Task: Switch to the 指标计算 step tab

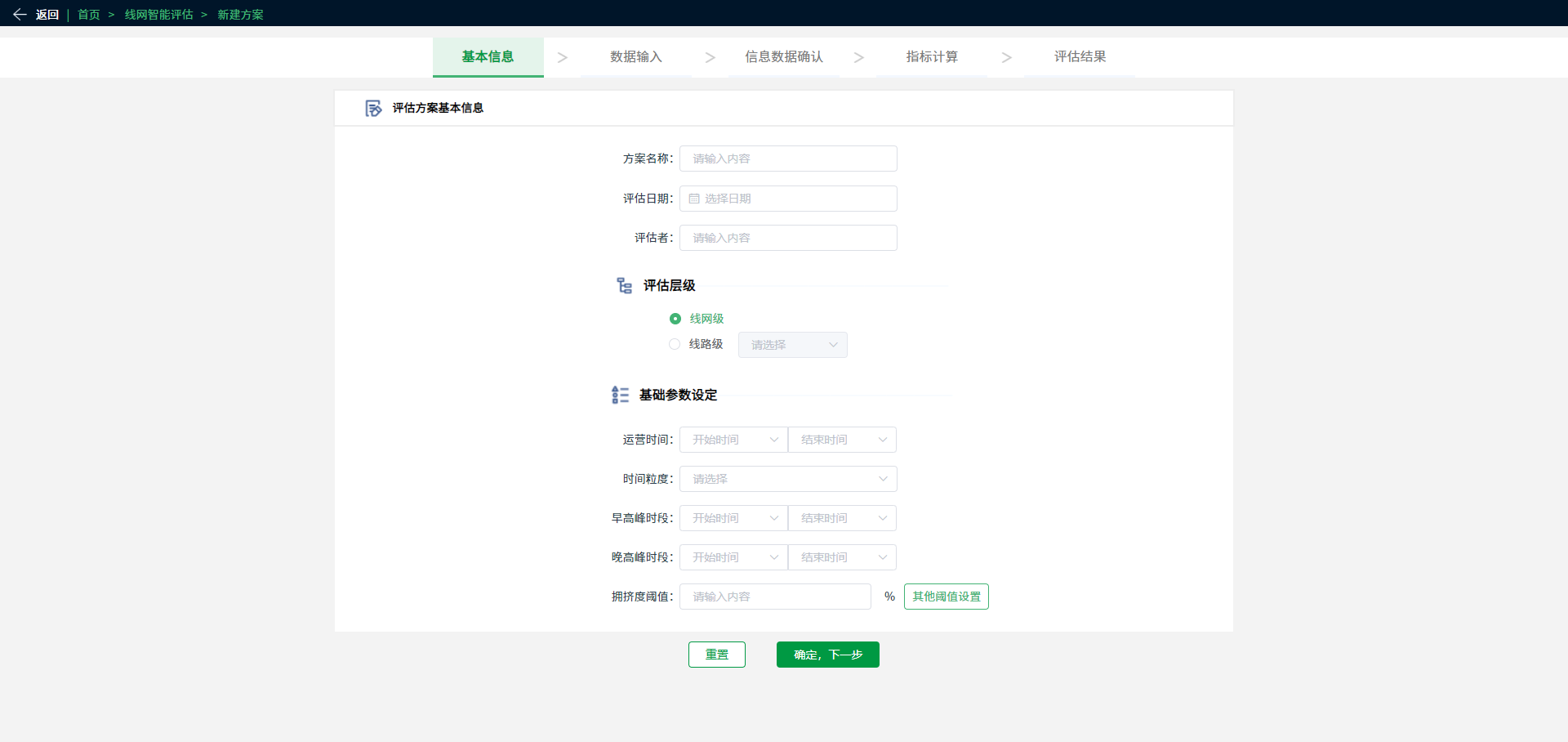Action: pyautogui.click(x=932, y=57)
